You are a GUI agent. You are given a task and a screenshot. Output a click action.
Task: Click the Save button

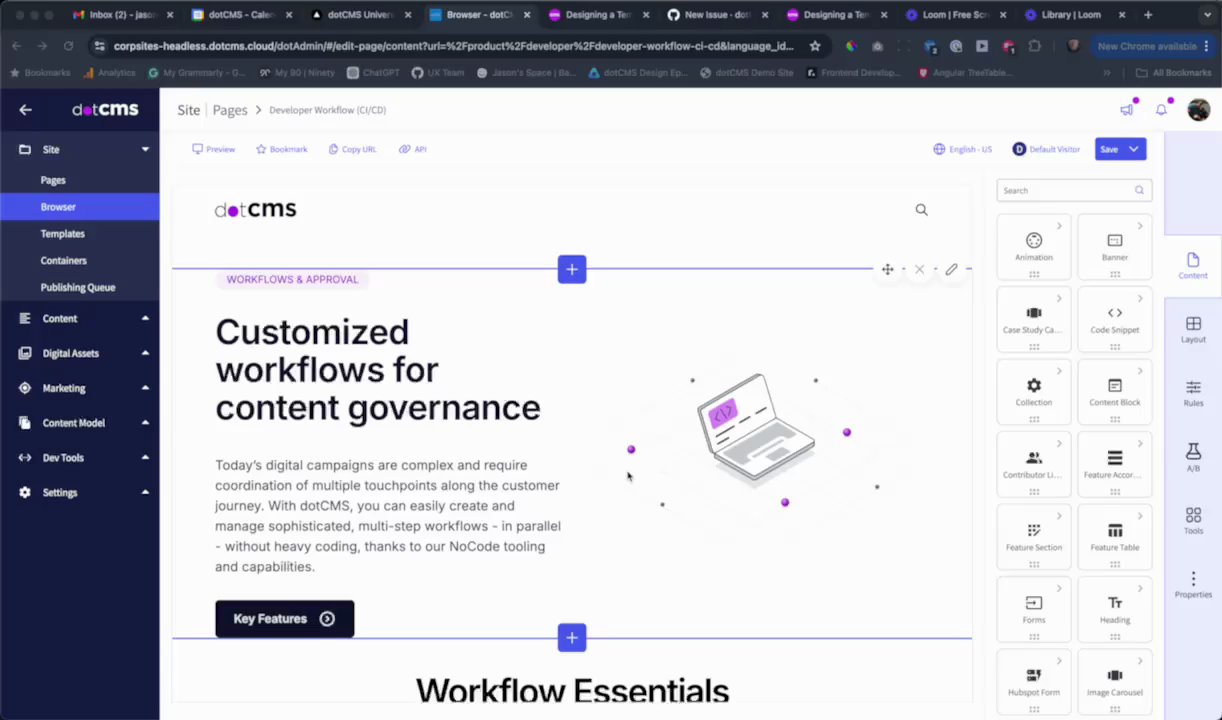1109,149
